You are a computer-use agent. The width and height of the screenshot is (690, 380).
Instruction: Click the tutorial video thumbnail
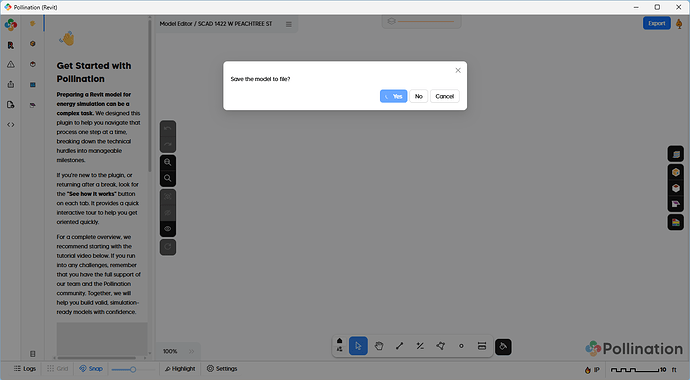pos(102,339)
